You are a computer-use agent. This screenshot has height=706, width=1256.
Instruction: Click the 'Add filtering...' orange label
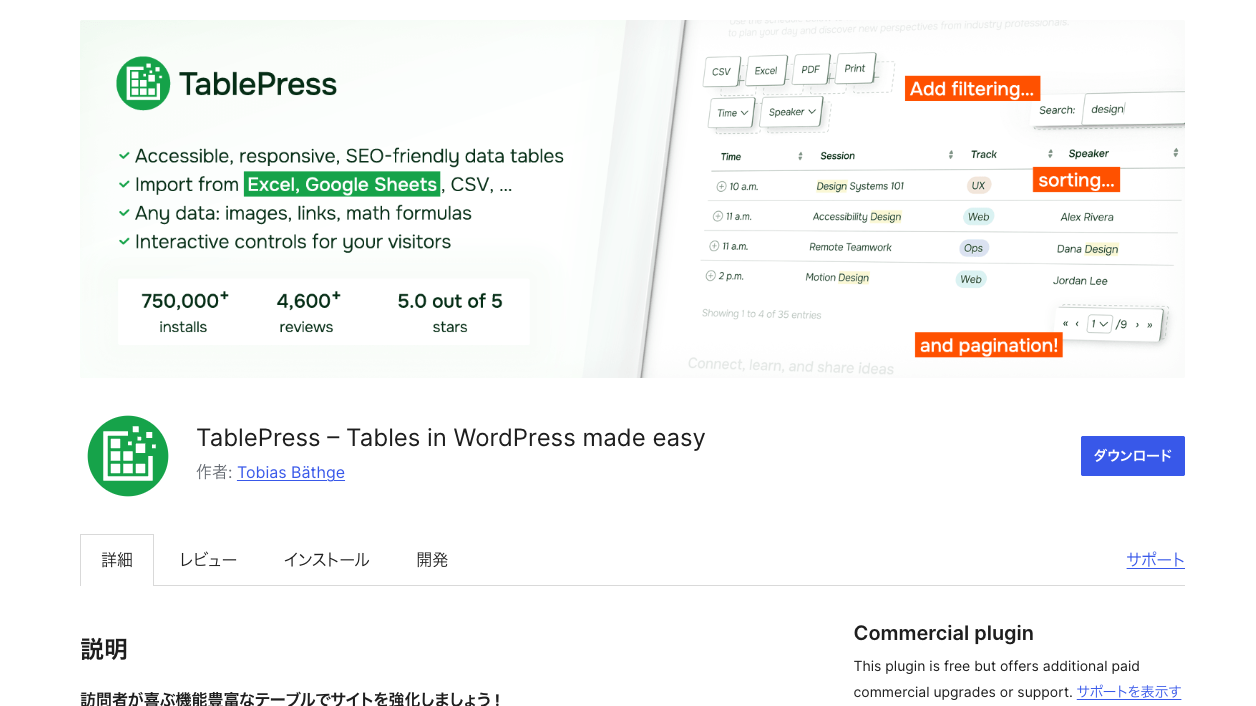coord(972,89)
